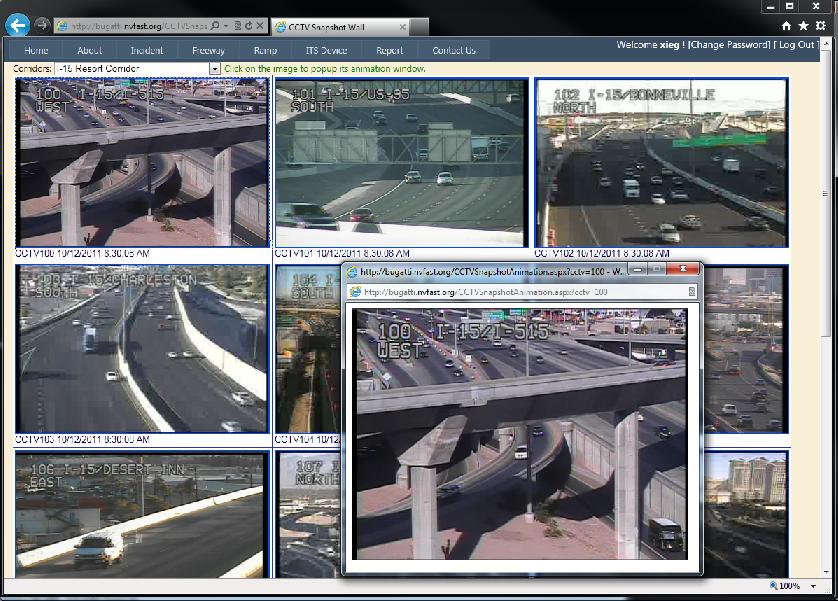Click the scrollbar up arrow

(x=827, y=42)
